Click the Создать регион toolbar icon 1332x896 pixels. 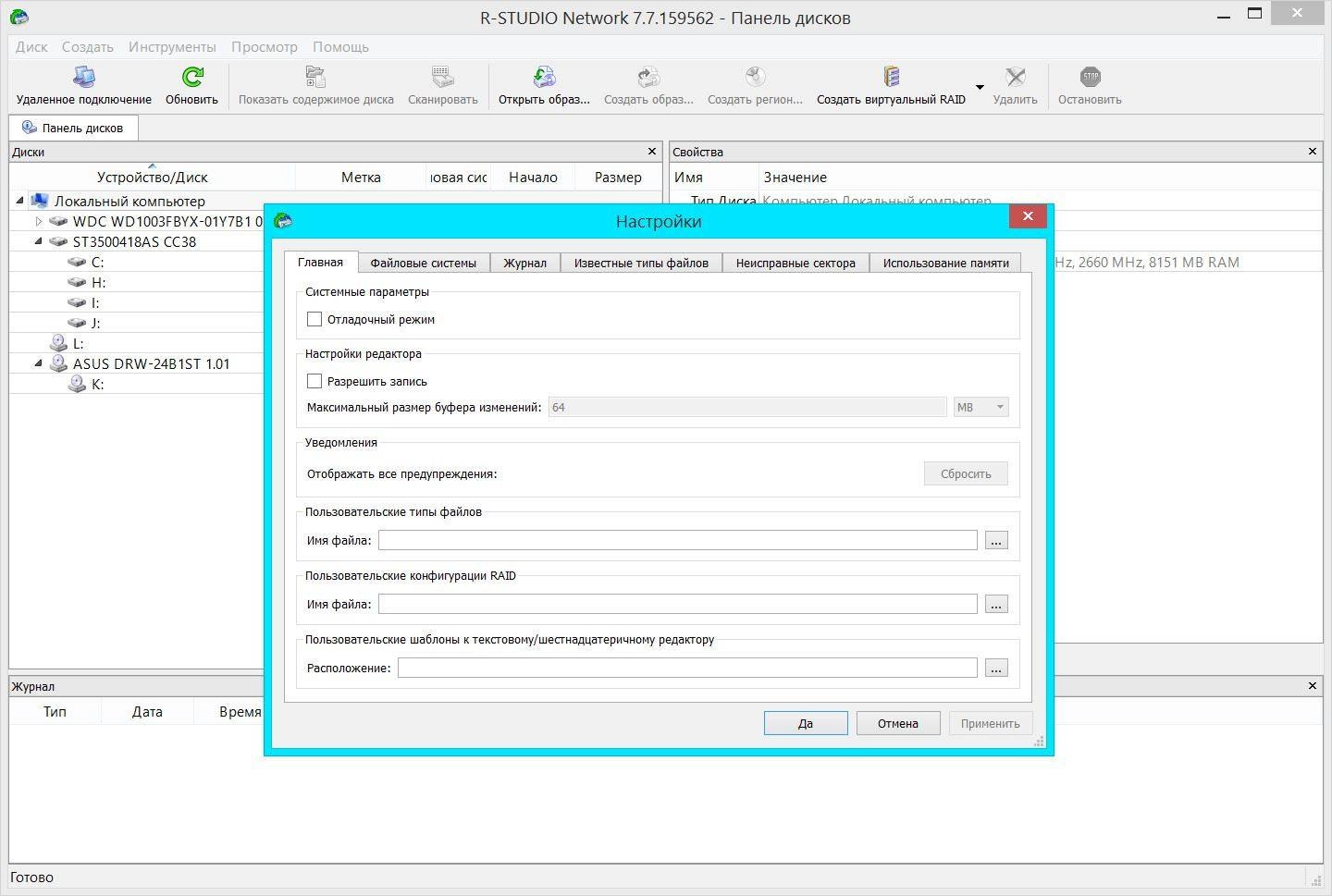coord(755,77)
